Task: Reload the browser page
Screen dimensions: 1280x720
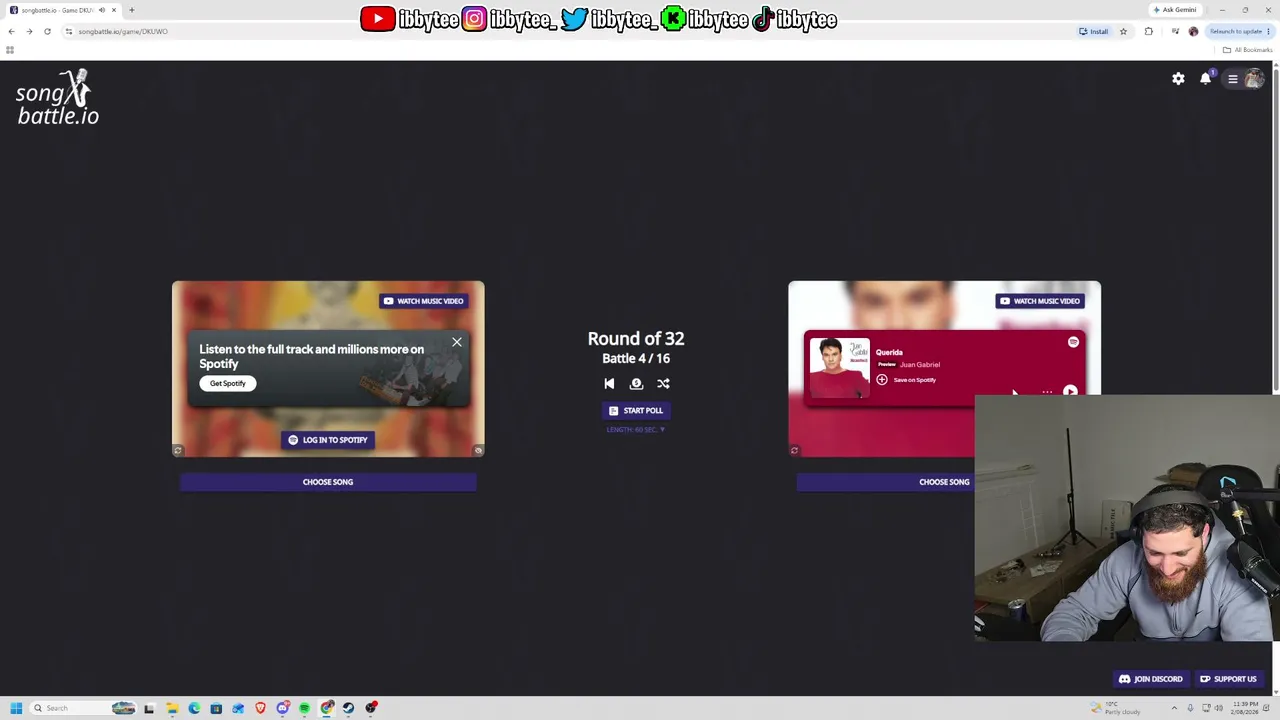Action: click(x=47, y=31)
